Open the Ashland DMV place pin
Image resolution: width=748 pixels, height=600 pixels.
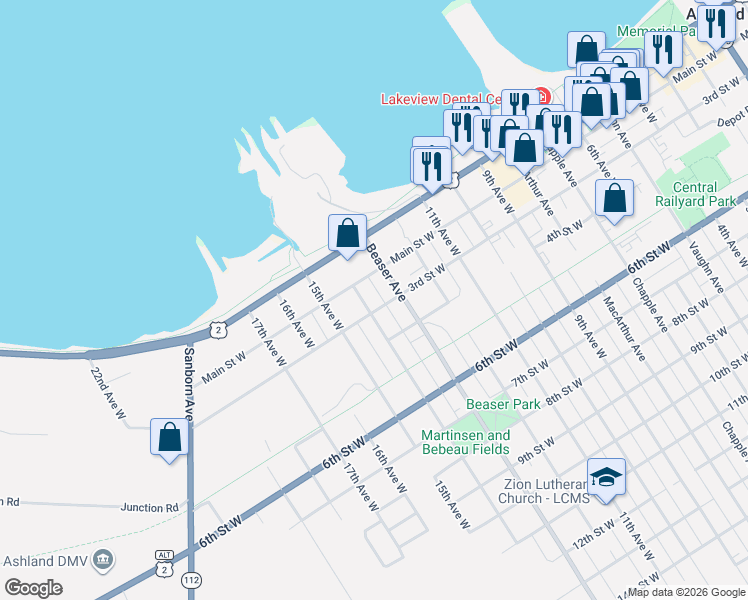point(103,559)
